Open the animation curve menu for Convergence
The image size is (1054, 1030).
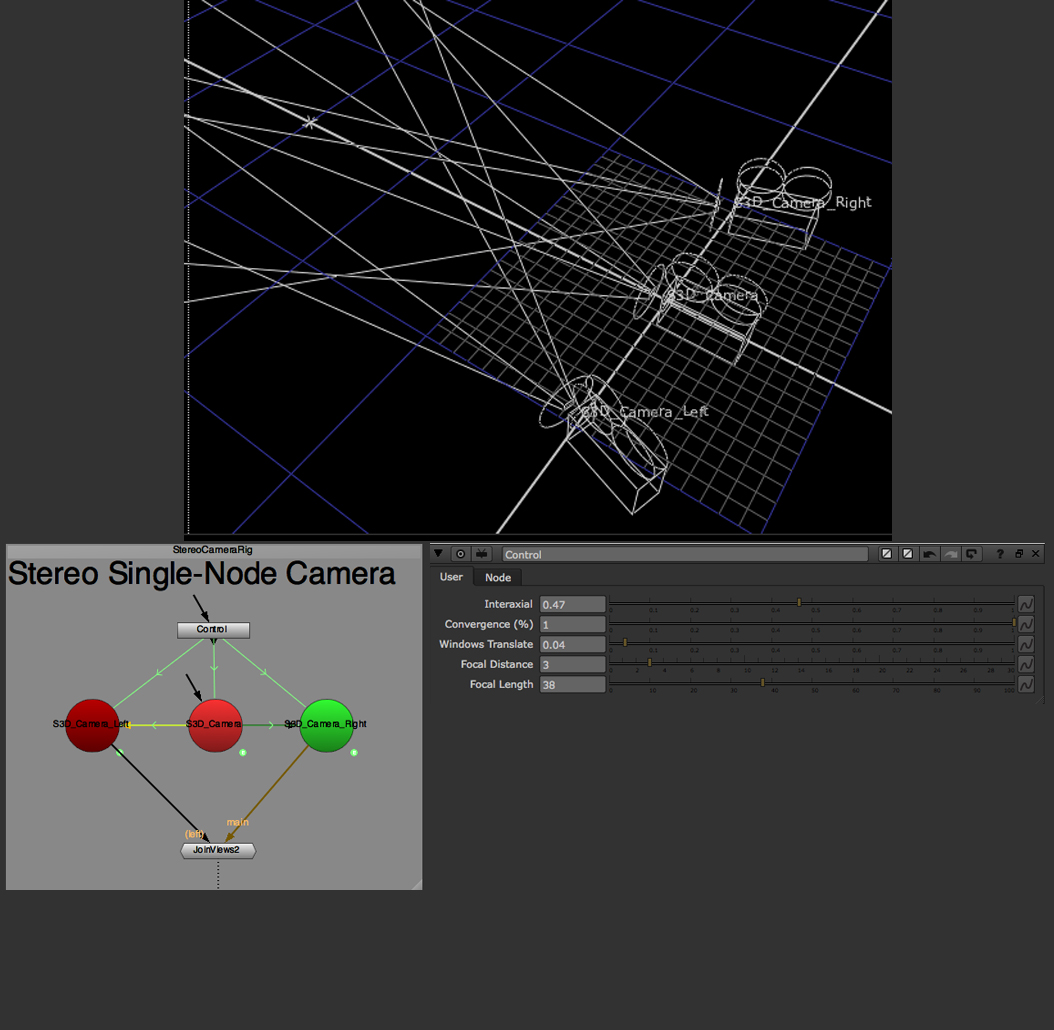(1025, 623)
